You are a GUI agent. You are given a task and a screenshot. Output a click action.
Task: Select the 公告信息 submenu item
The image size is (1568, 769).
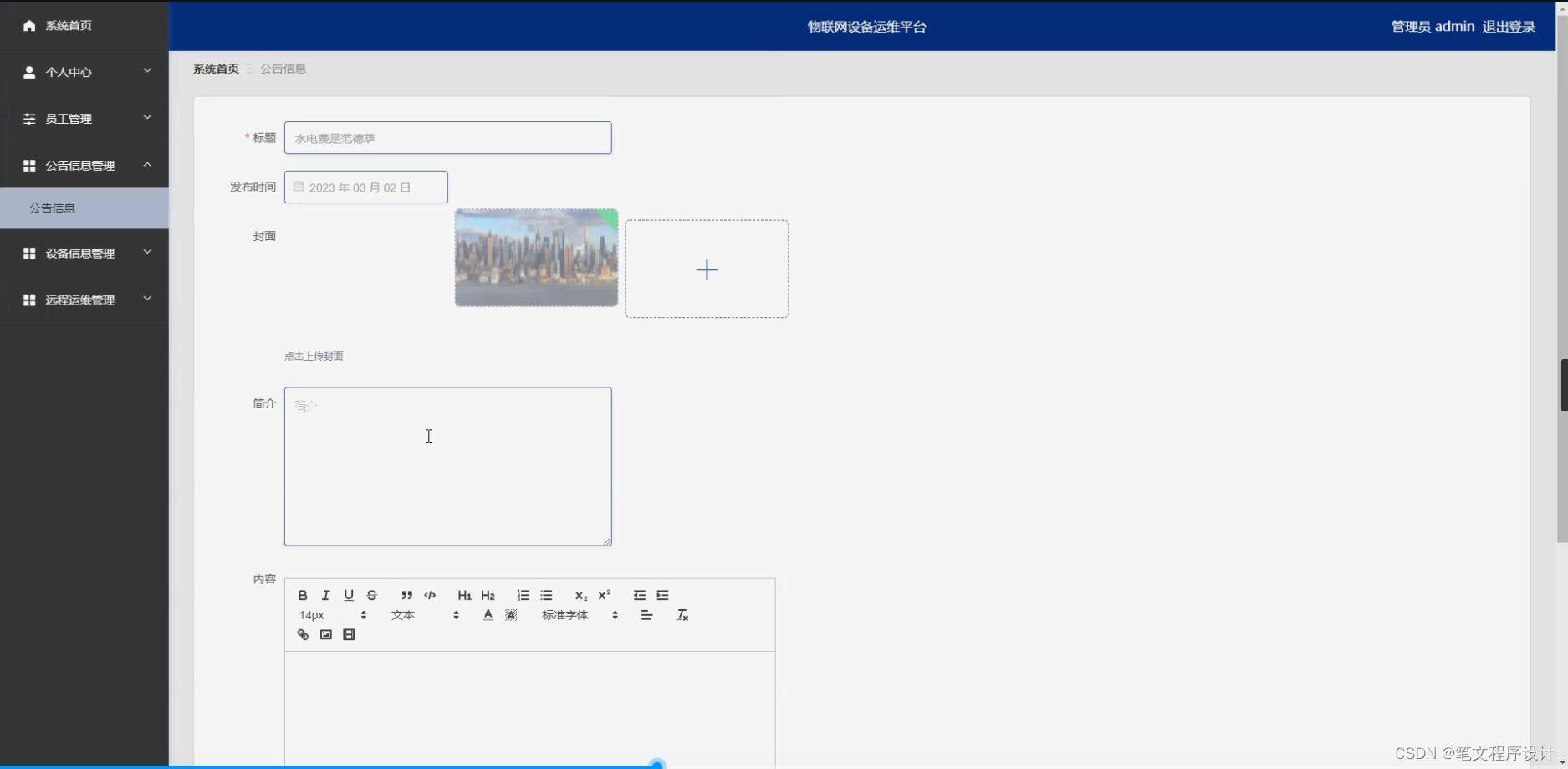click(x=84, y=208)
